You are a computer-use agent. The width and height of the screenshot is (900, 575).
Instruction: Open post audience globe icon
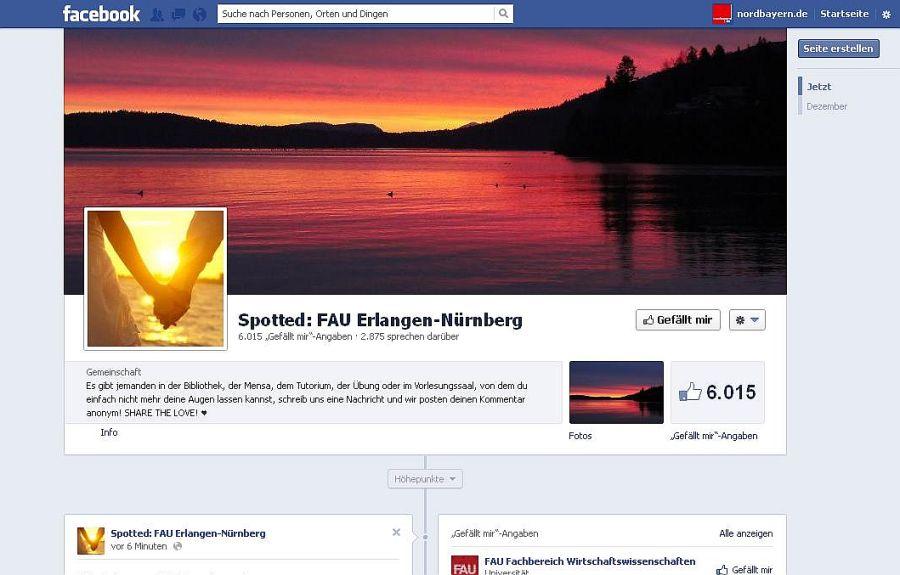coord(178,547)
